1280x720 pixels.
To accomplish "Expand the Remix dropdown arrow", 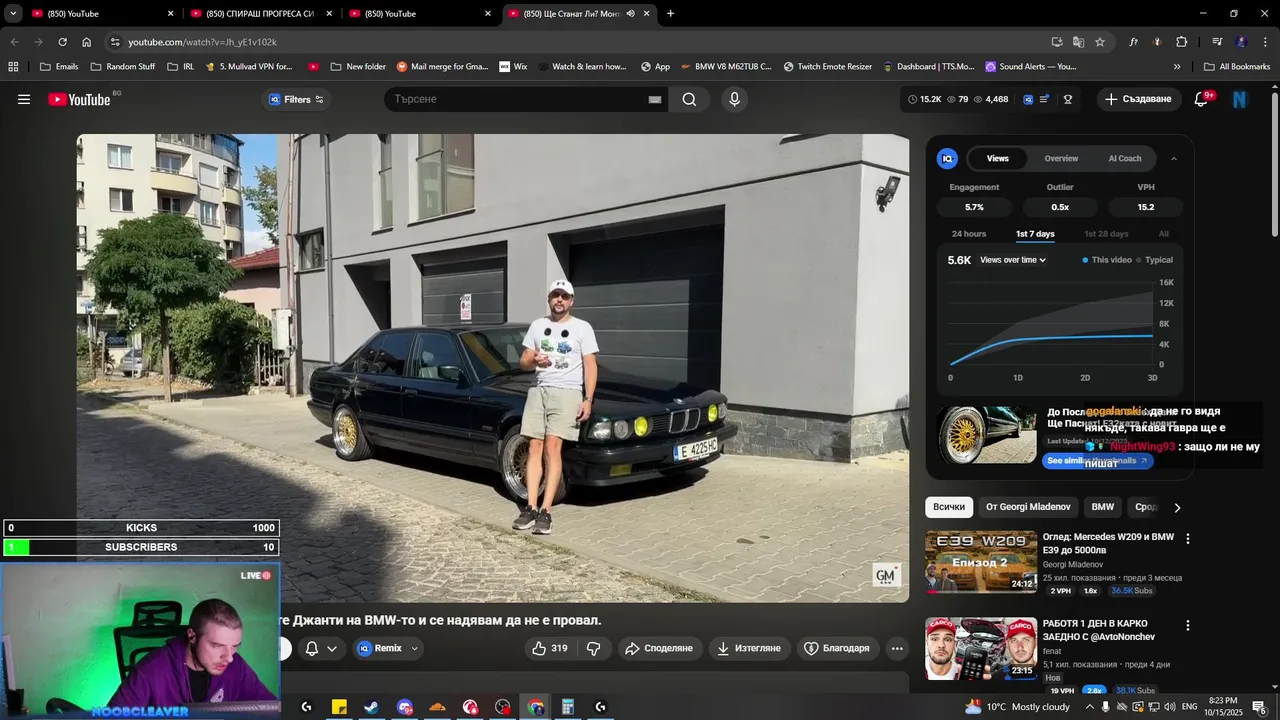I will 414,648.
